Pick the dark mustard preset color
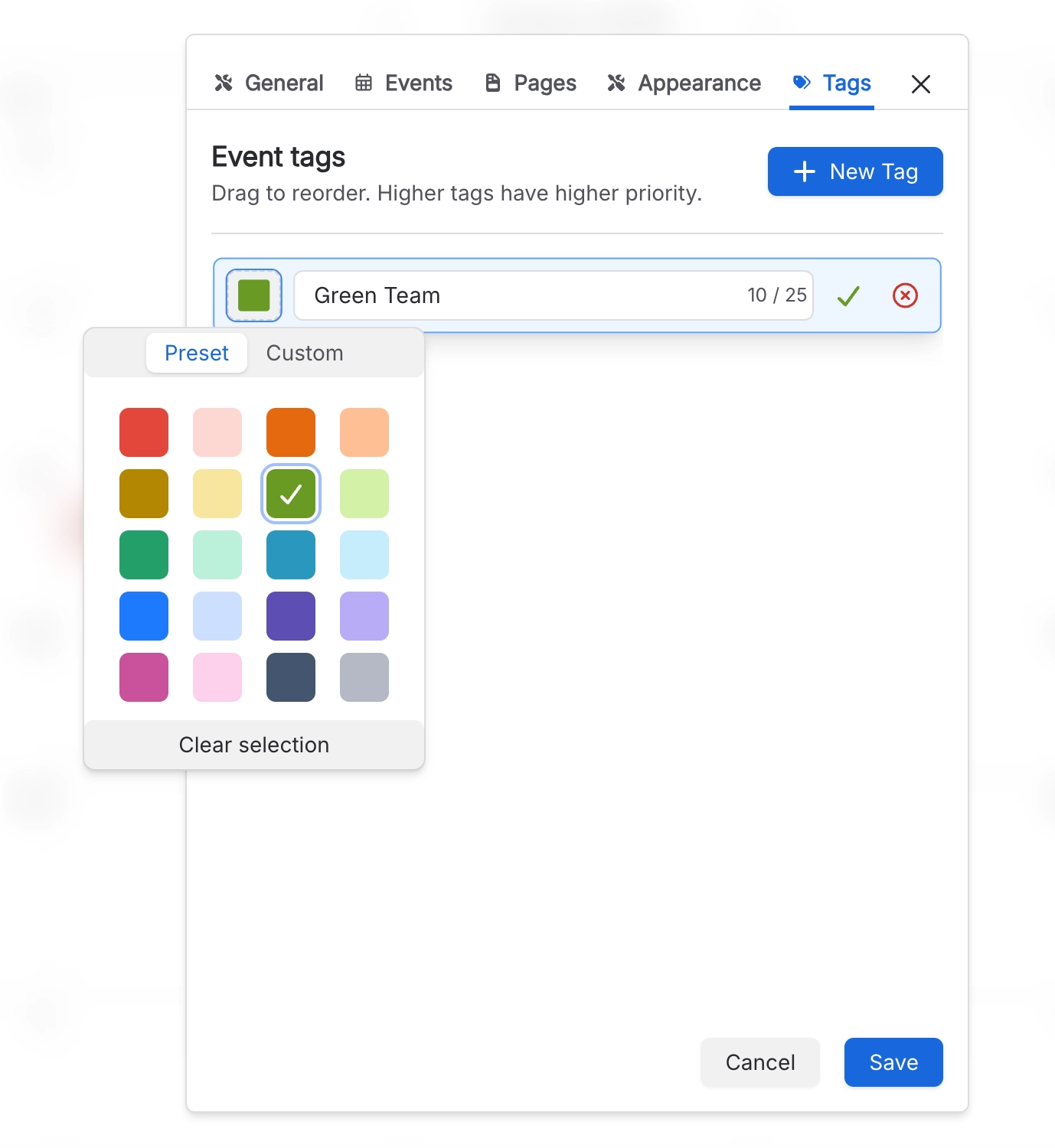This screenshot has height=1148, width=1055. 144,494
